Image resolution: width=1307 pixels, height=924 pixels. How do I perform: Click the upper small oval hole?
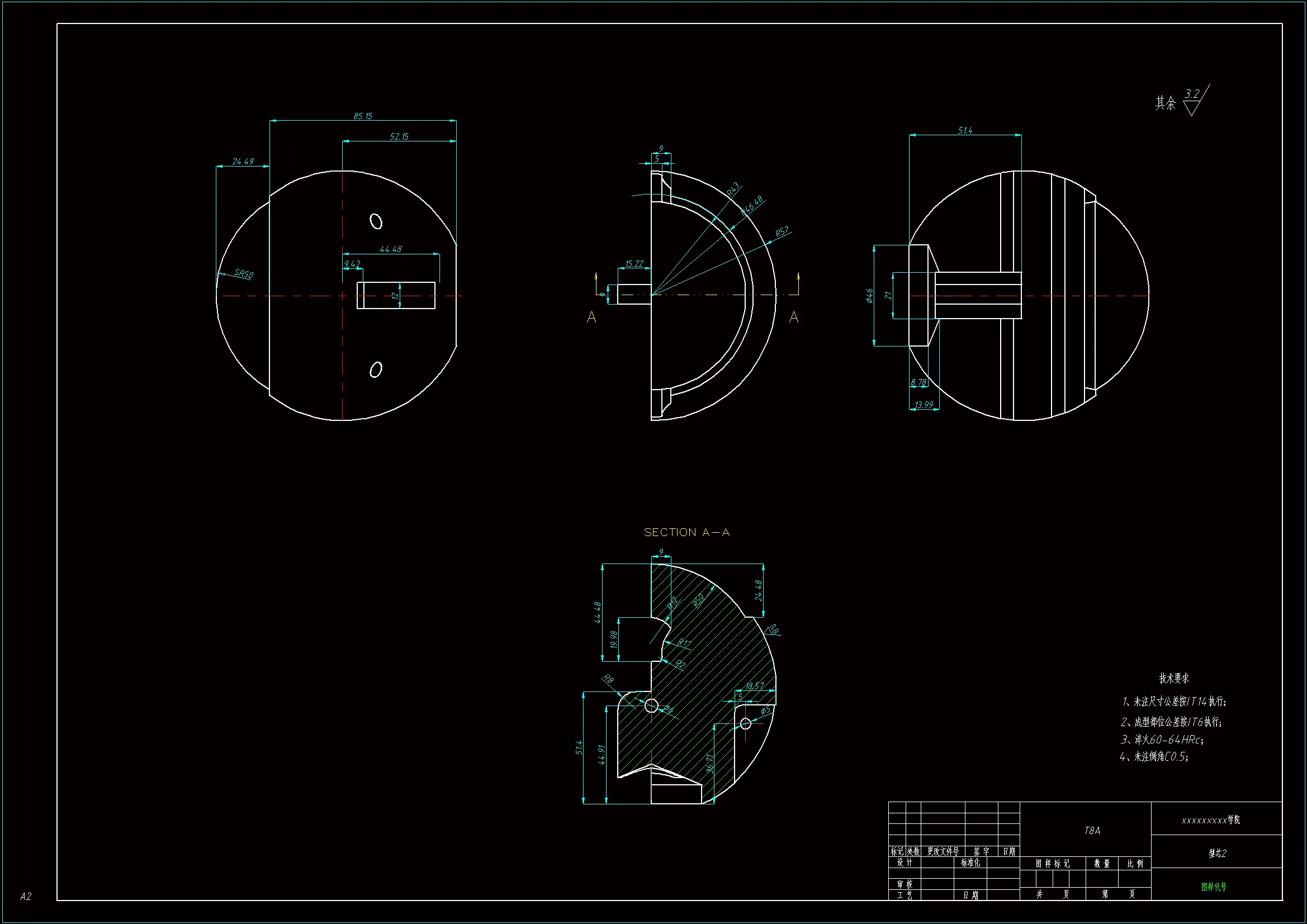(376, 221)
